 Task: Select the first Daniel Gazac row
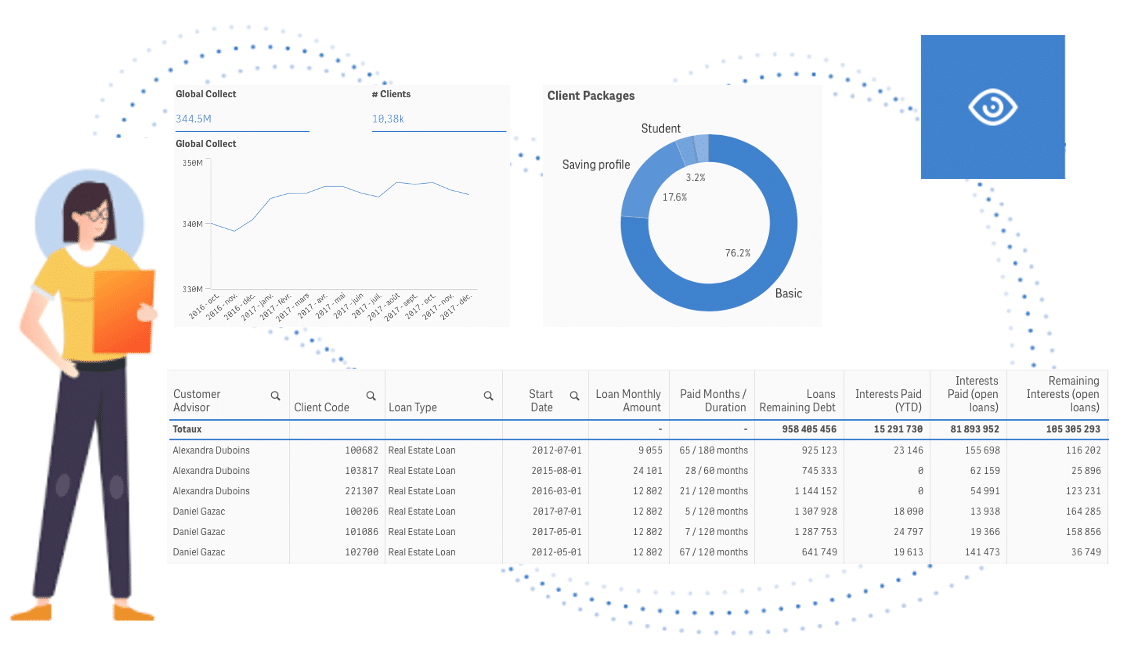point(199,512)
